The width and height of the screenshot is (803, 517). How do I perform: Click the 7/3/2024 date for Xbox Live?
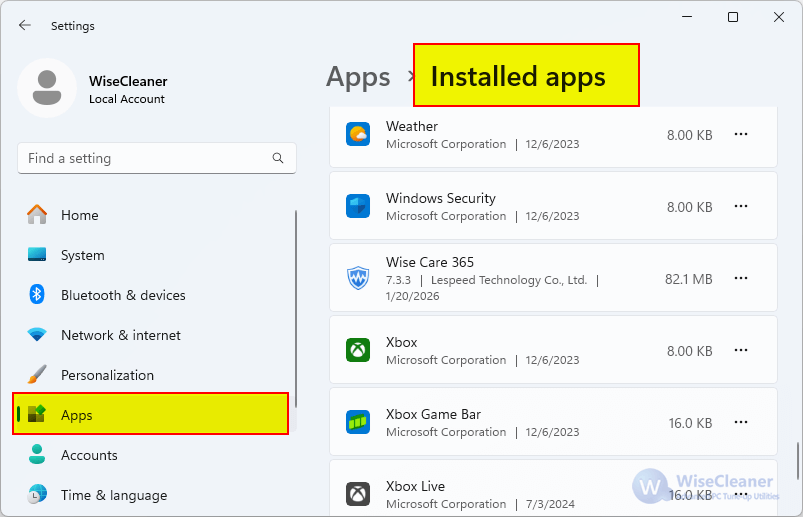point(550,504)
